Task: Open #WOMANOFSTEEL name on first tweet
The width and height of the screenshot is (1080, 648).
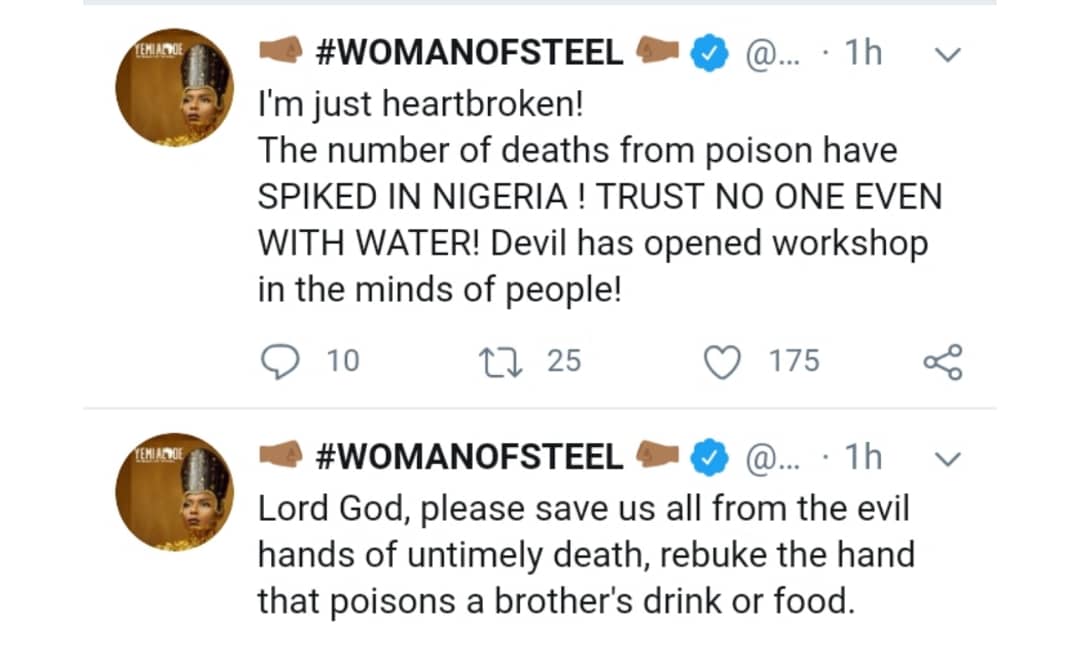Action: coord(469,54)
